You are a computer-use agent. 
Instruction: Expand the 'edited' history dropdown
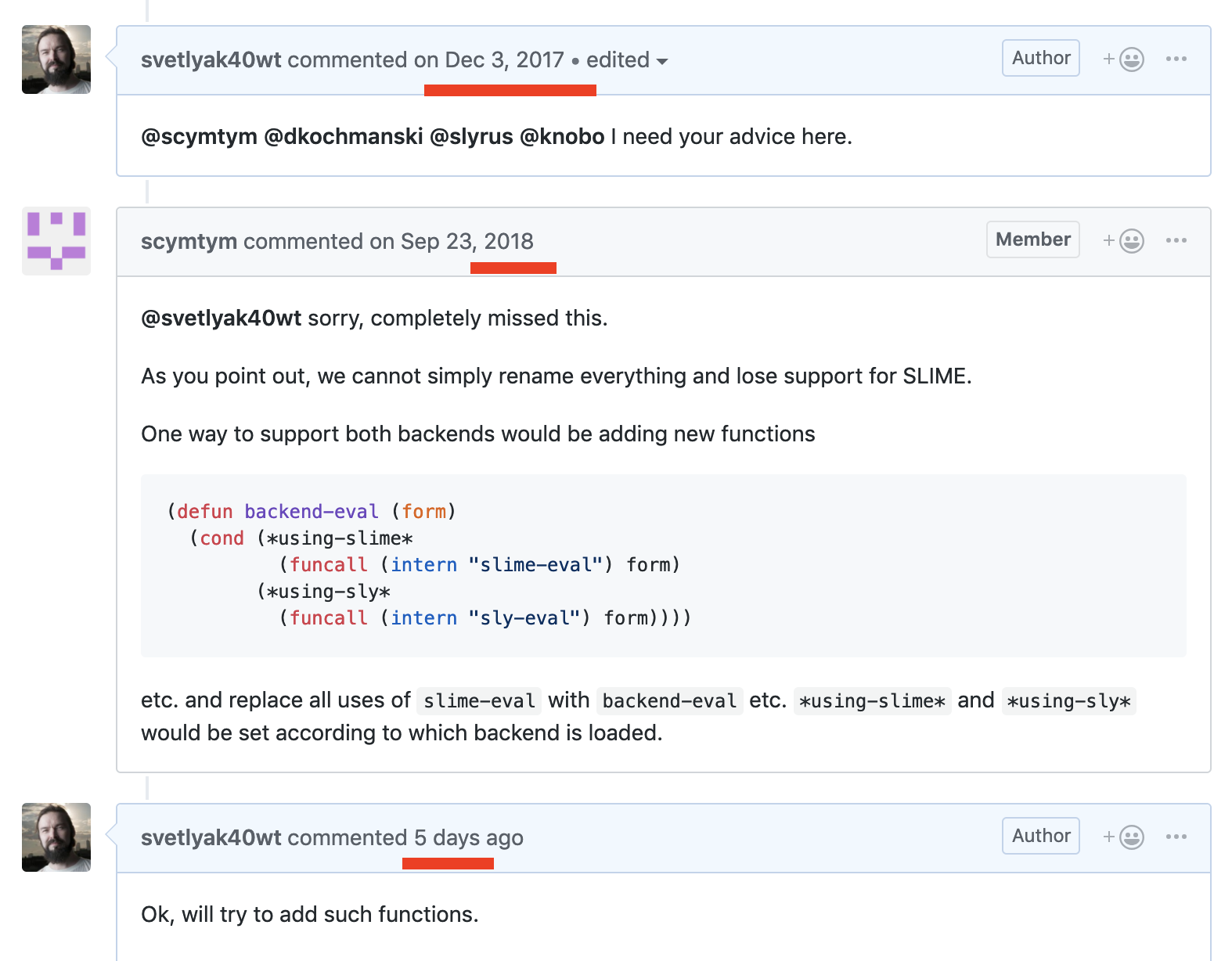point(626,60)
